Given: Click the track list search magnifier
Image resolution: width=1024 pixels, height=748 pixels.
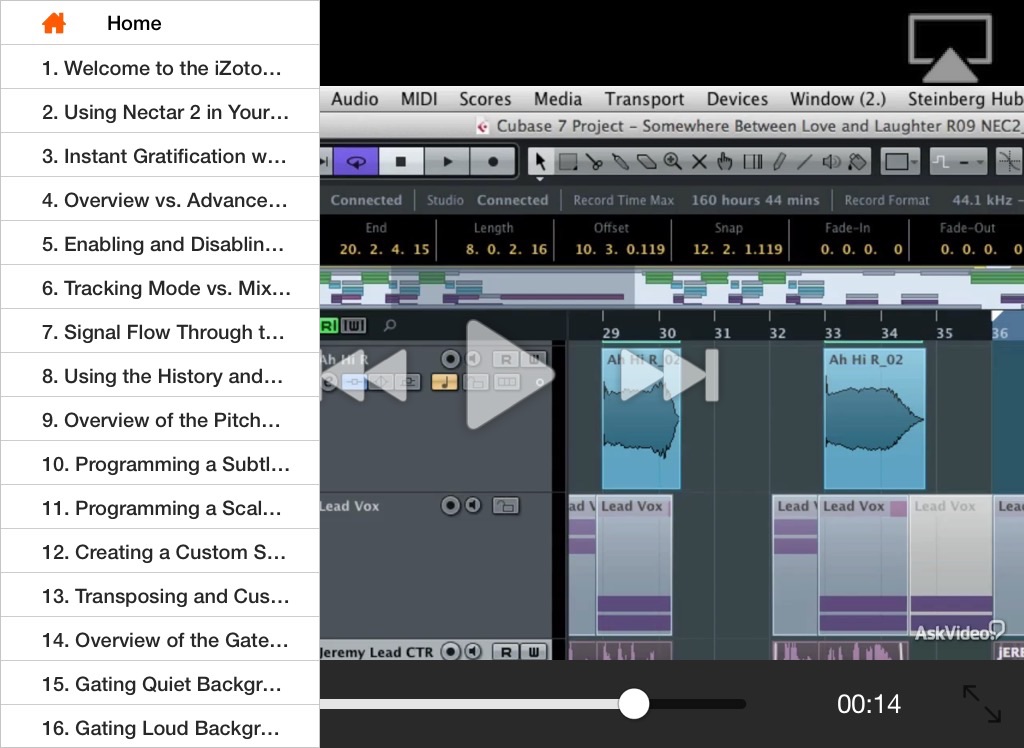Looking at the screenshot, I should [x=390, y=325].
